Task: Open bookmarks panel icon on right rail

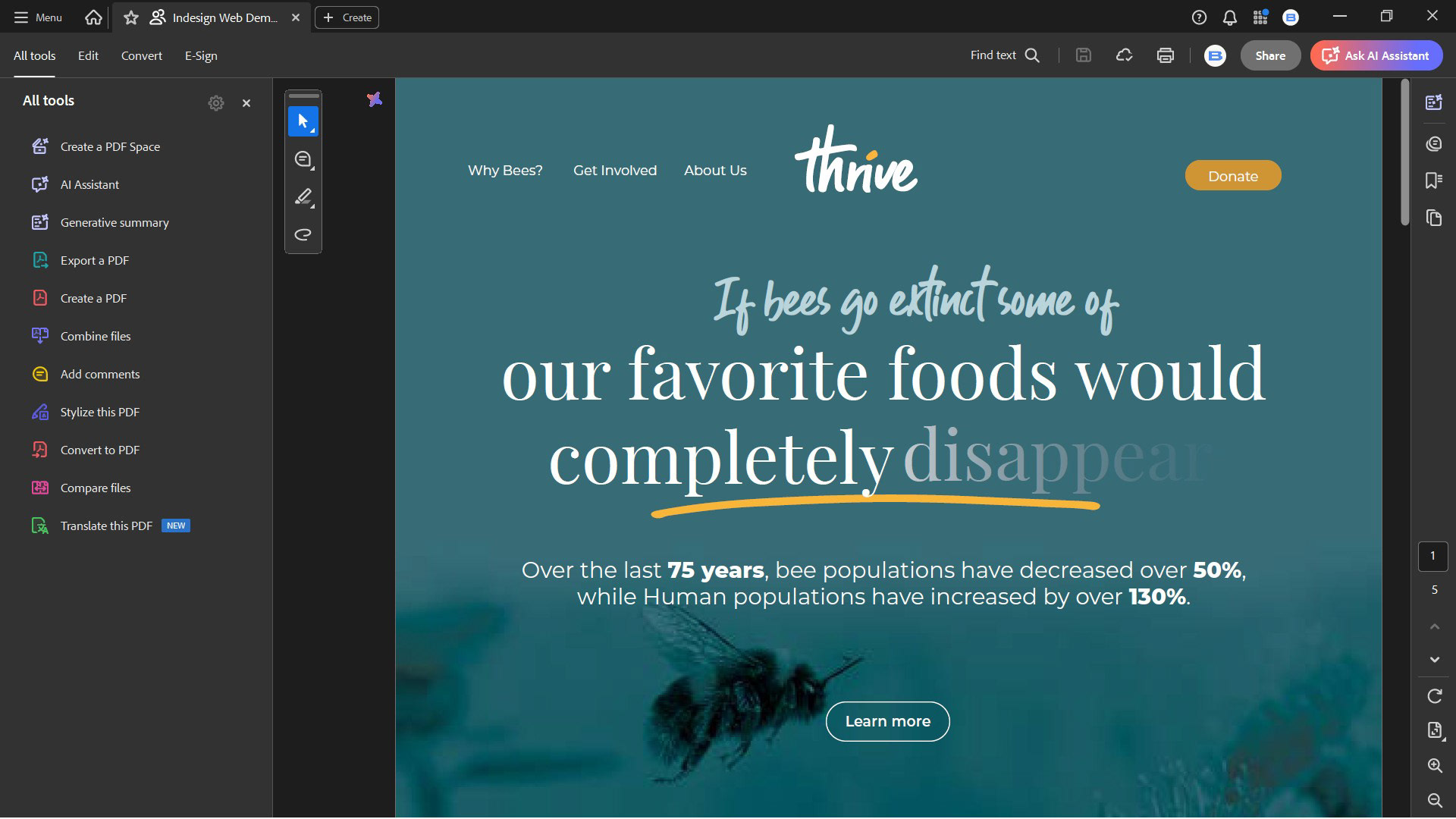Action: click(1433, 180)
